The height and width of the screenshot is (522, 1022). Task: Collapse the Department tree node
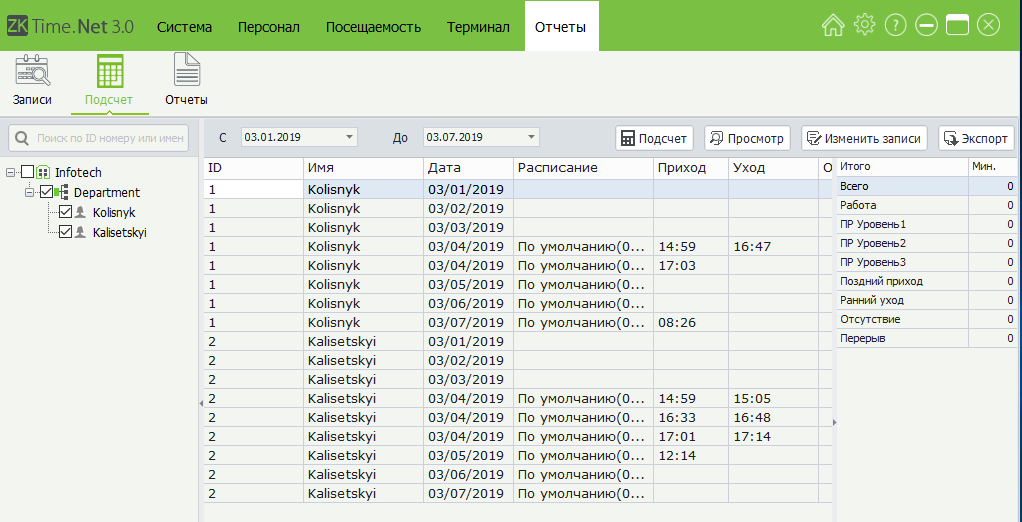click(x=30, y=192)
